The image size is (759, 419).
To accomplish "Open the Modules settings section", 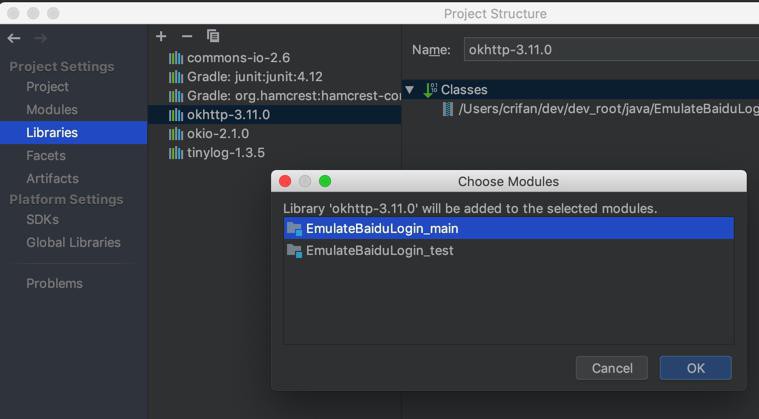I will point(51,110).
